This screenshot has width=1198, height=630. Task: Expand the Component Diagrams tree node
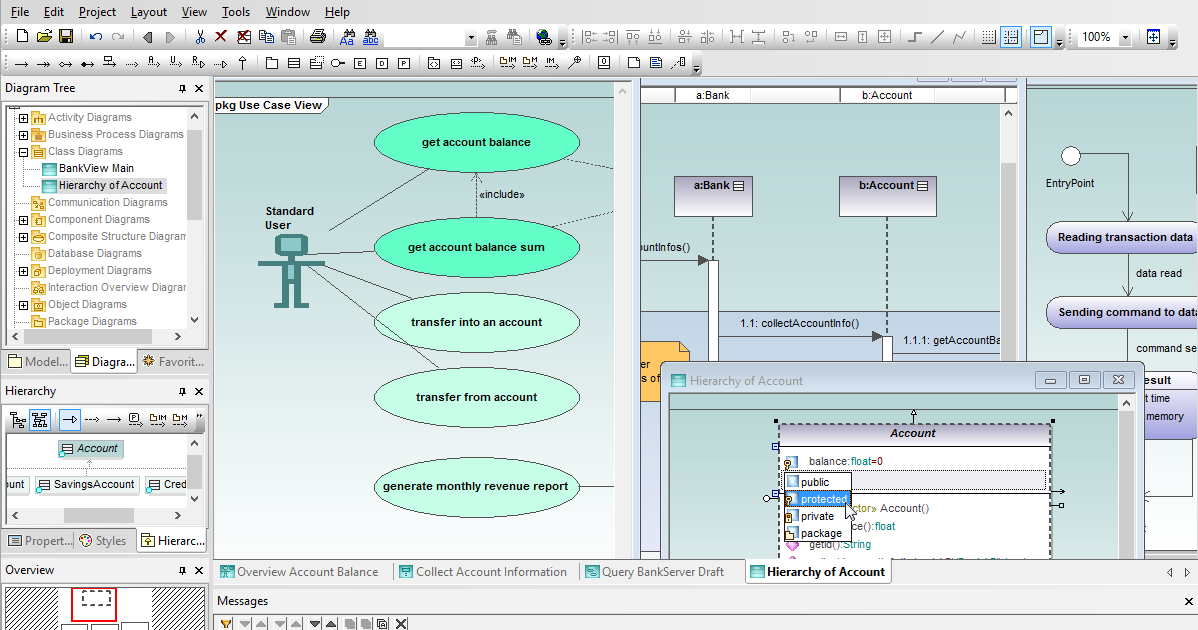pyautogui.click(x=23, y=220)
